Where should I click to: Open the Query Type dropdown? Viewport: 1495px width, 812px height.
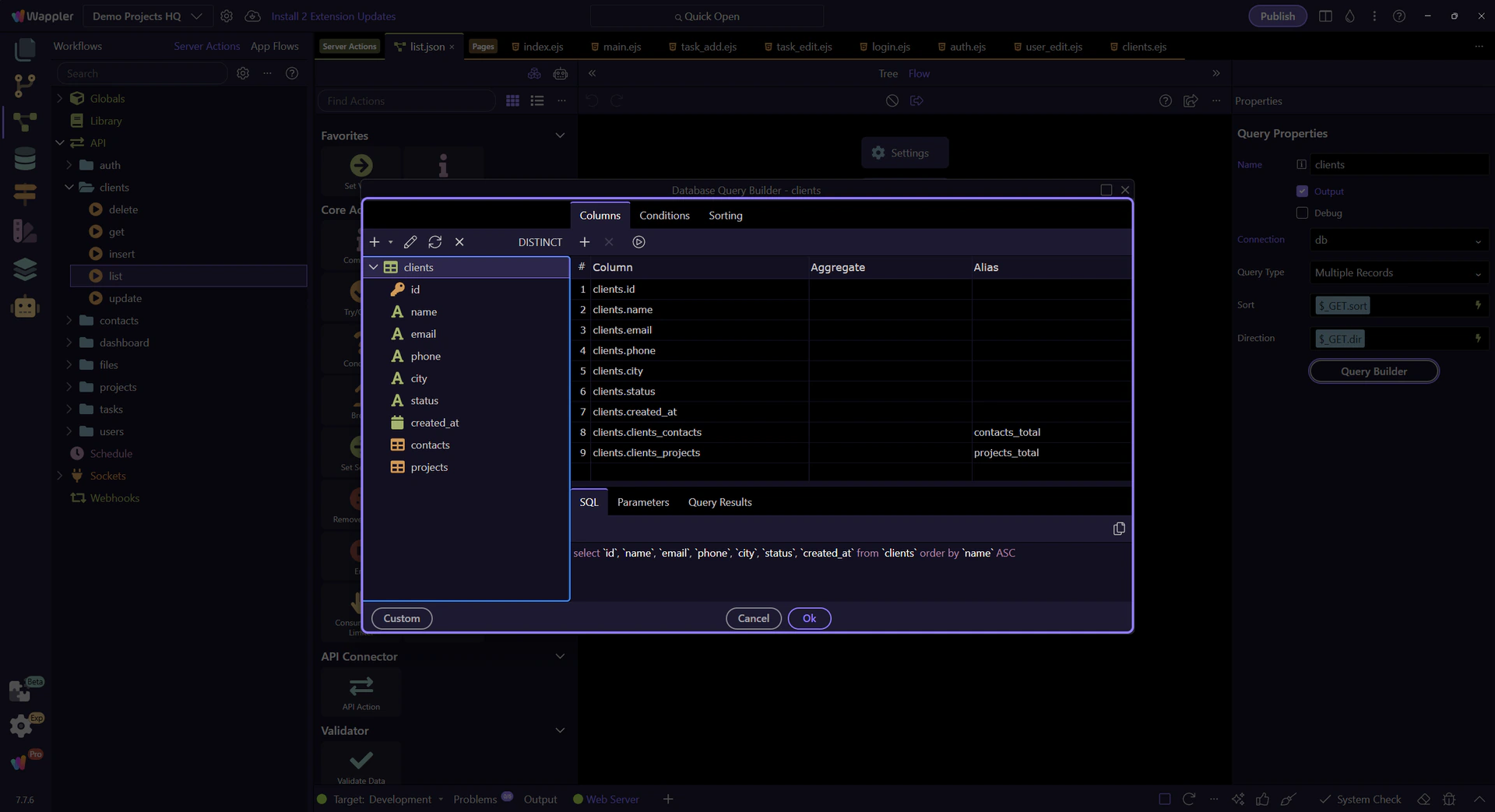1398,273
